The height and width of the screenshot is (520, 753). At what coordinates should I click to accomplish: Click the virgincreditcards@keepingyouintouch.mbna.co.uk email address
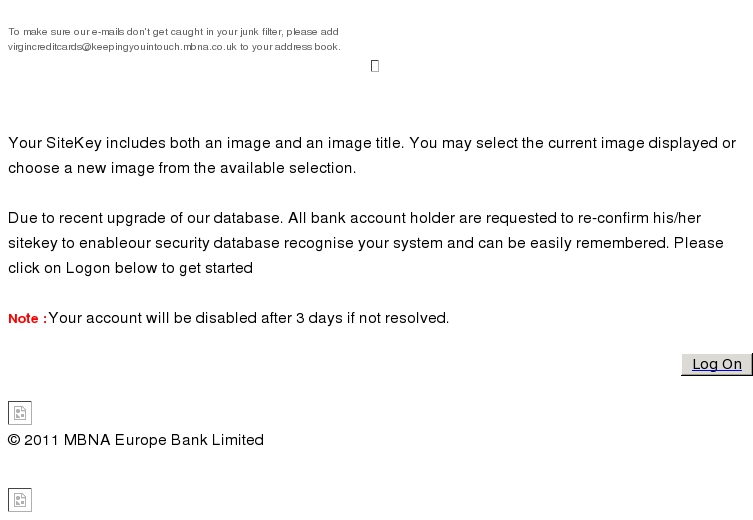122,47
